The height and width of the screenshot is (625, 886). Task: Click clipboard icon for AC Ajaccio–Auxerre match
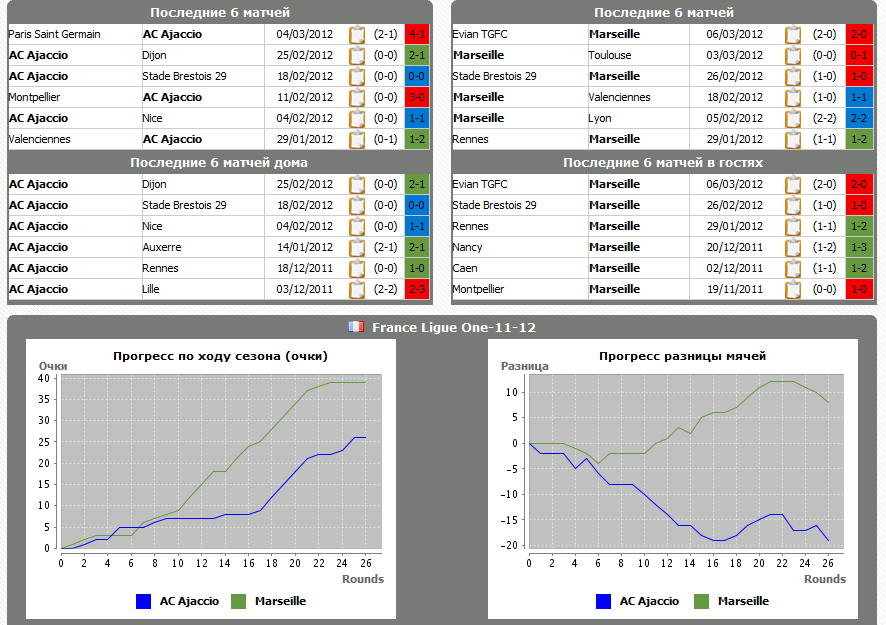357,248
